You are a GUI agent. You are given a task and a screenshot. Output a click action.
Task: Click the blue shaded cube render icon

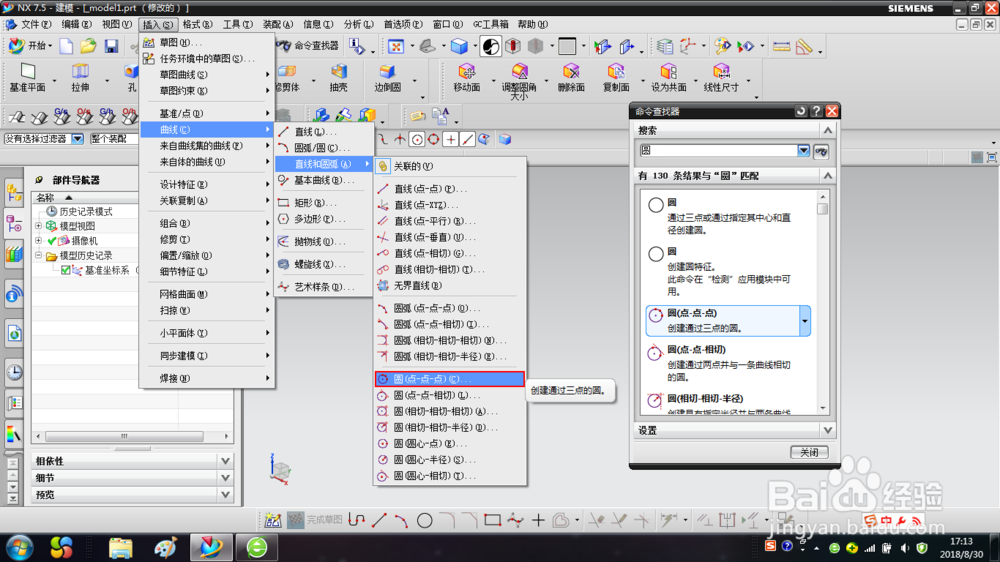point(459,46)
